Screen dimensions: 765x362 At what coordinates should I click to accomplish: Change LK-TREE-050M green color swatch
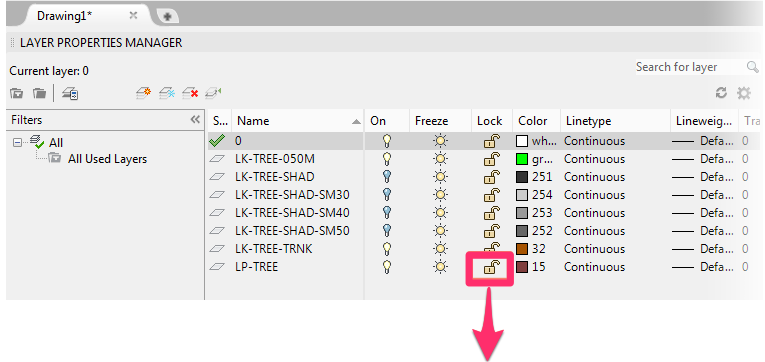(x=522, y=159)
